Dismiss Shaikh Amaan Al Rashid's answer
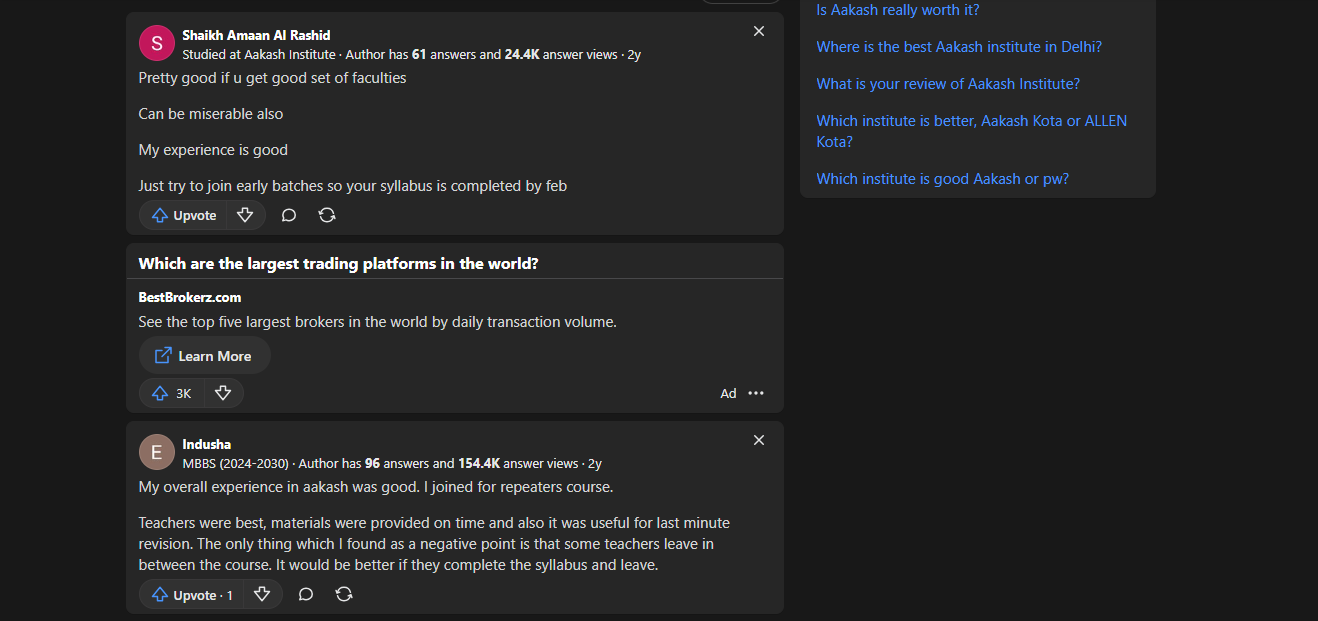Screen dimensions: 1318x621 pos(759,31)
